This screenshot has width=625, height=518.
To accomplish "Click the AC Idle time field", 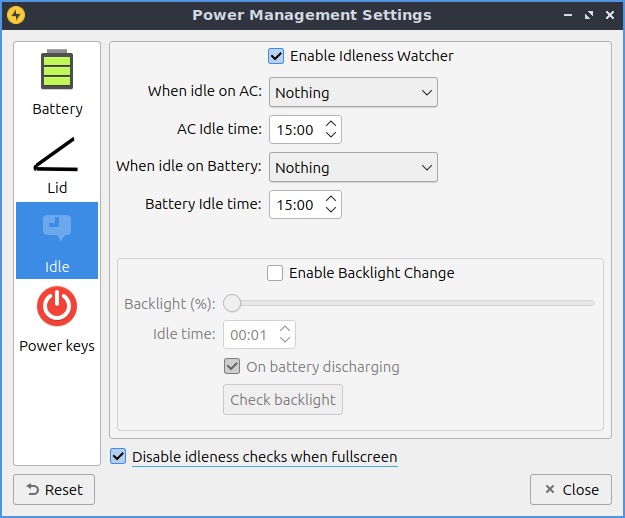I will [295, 130].
